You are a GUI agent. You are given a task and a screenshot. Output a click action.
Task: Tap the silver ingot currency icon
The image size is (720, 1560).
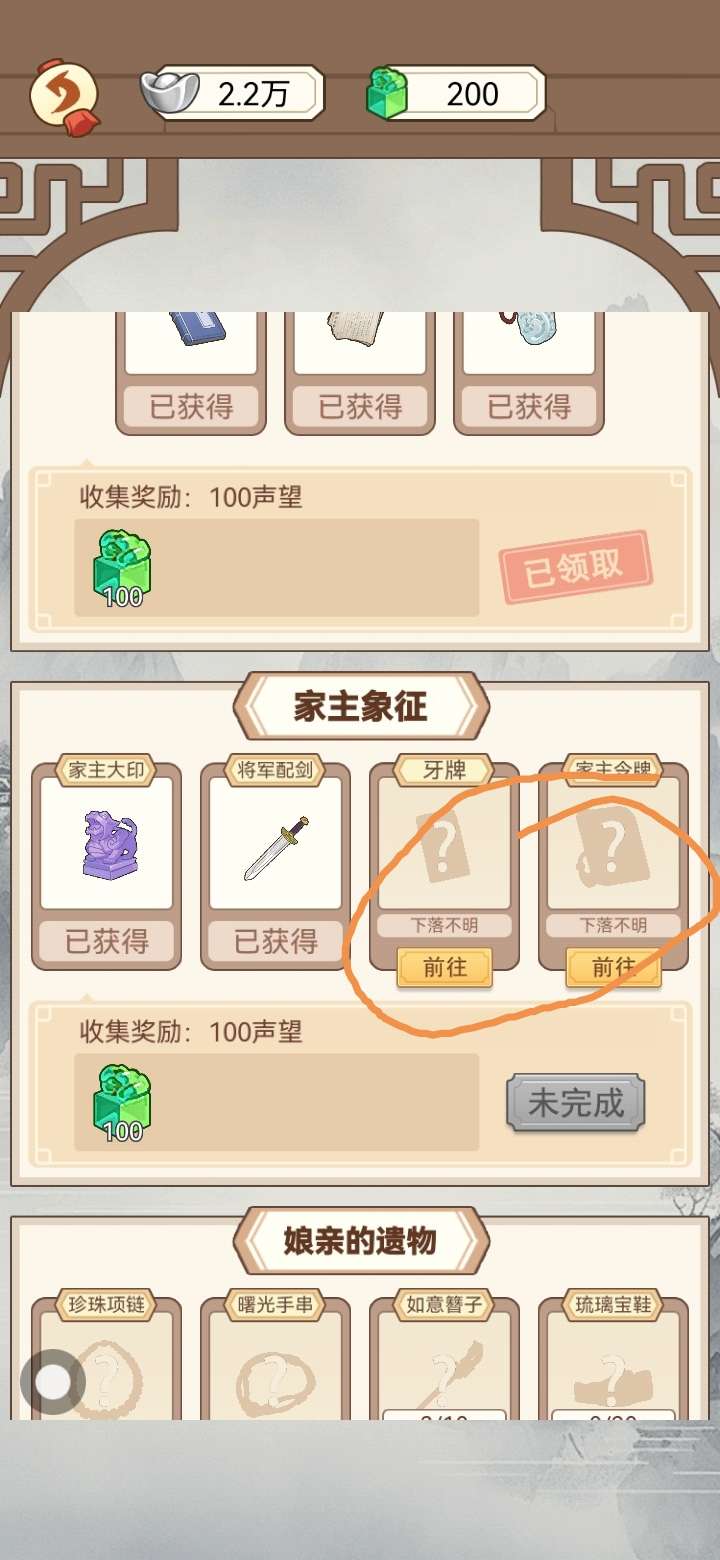170,92
